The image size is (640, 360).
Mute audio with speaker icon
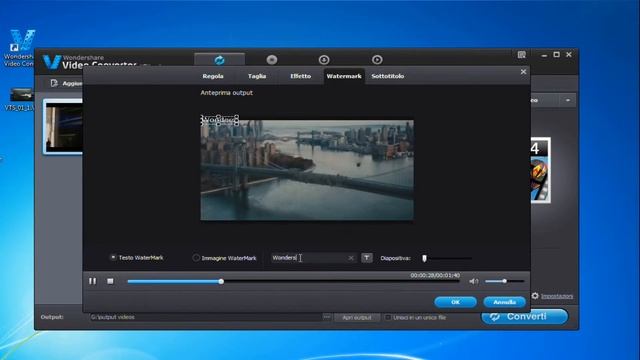click(x=473, y=281)
